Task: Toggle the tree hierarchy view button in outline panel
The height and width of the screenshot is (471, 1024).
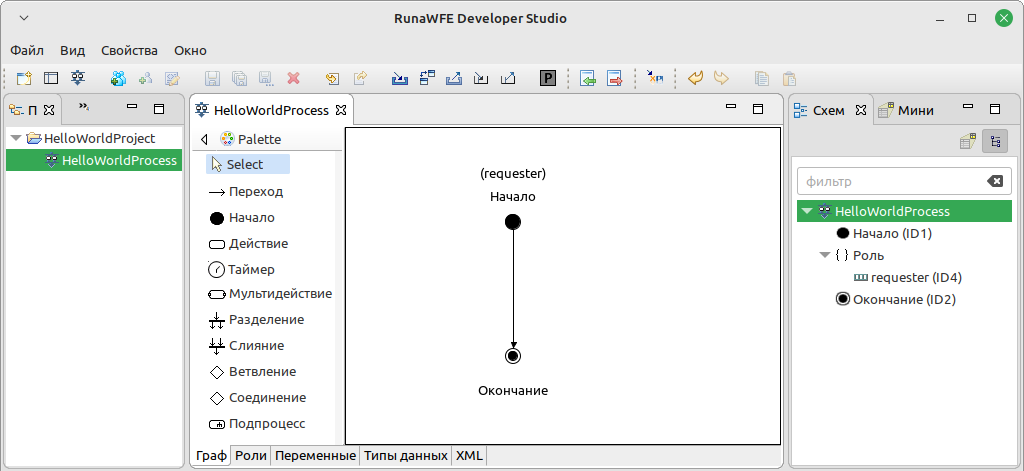Action: [x=995, y=141]
